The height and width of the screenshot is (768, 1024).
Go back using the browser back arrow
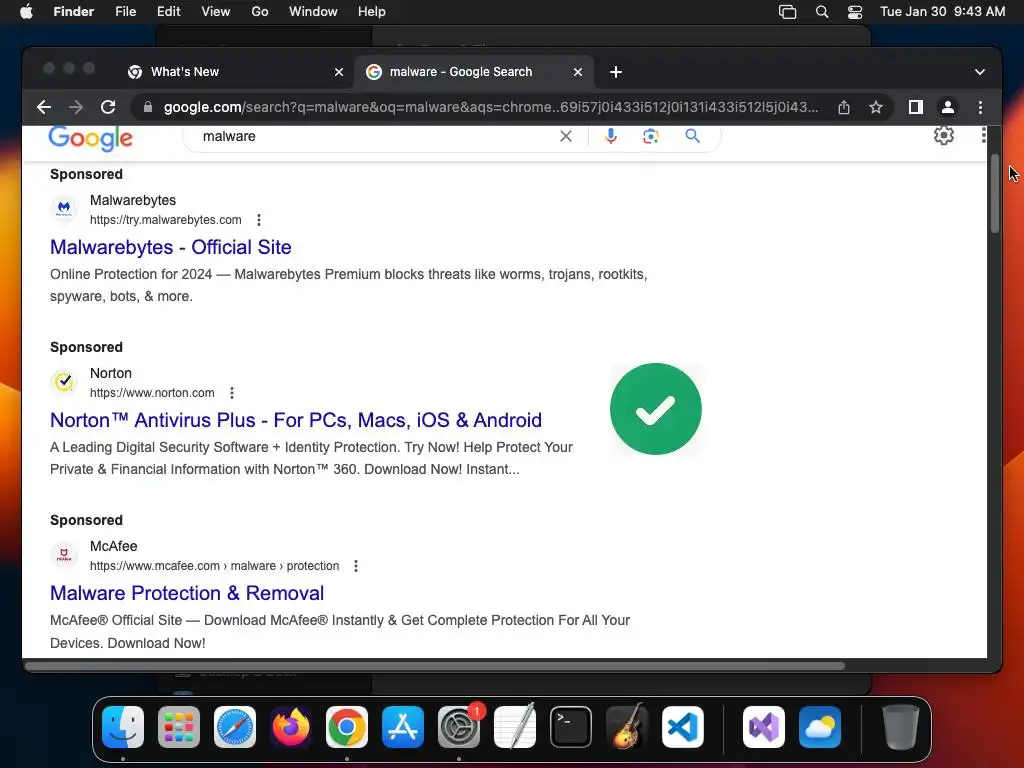(x=44, y=107)
